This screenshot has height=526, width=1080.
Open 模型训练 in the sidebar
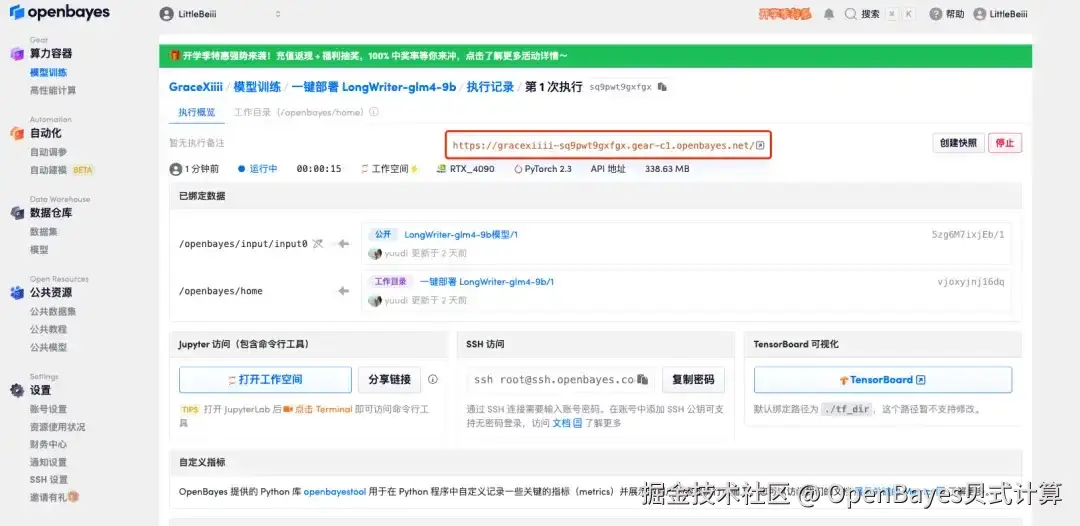click(x=48, y=72)
